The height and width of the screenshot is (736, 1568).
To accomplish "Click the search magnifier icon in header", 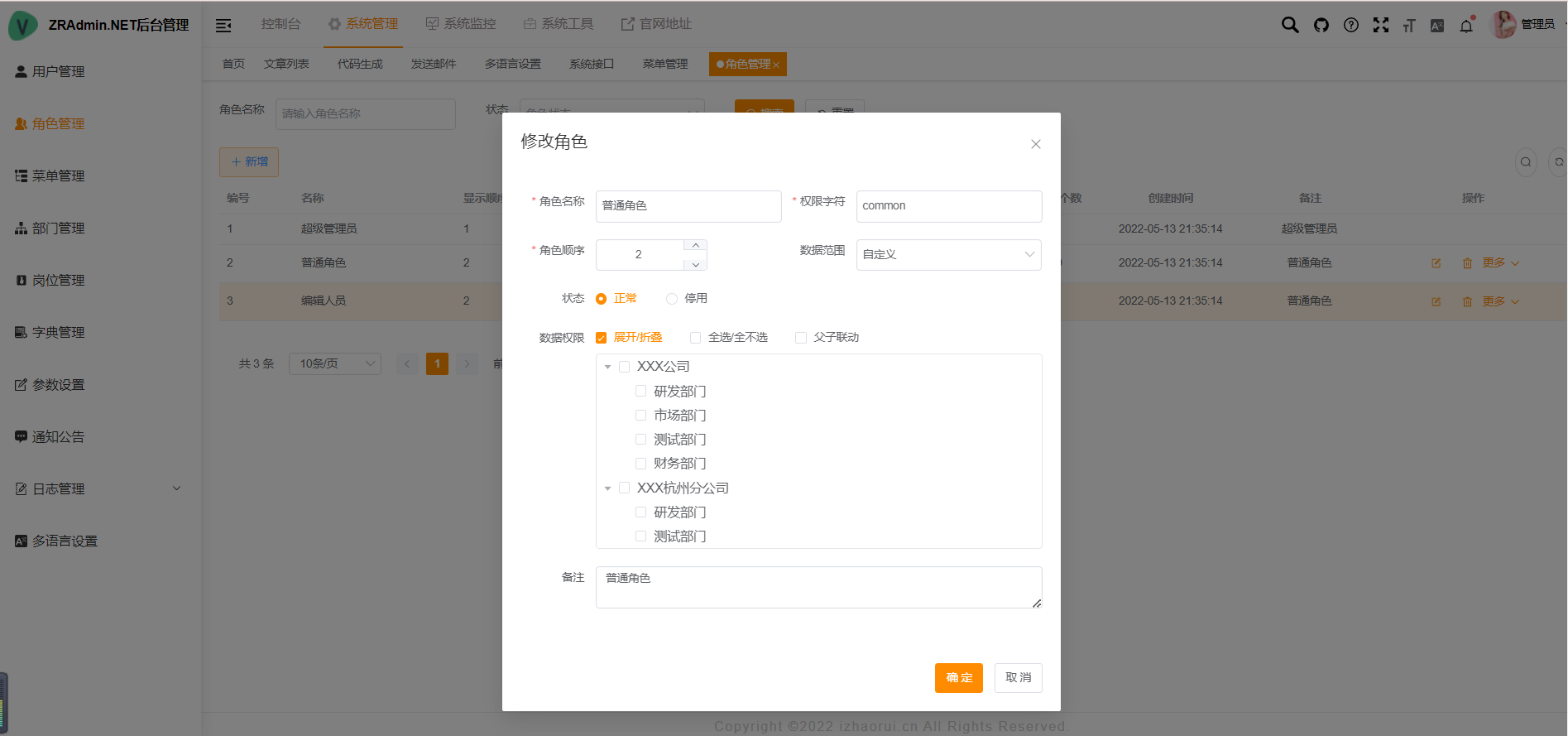I will (1289, 25).
